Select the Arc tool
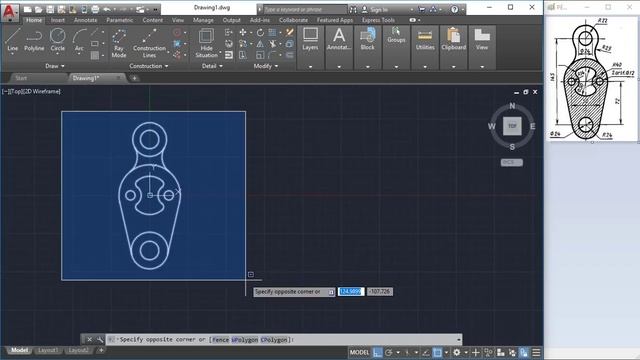This screenshot has height=360, width=640. click(79, 40)
